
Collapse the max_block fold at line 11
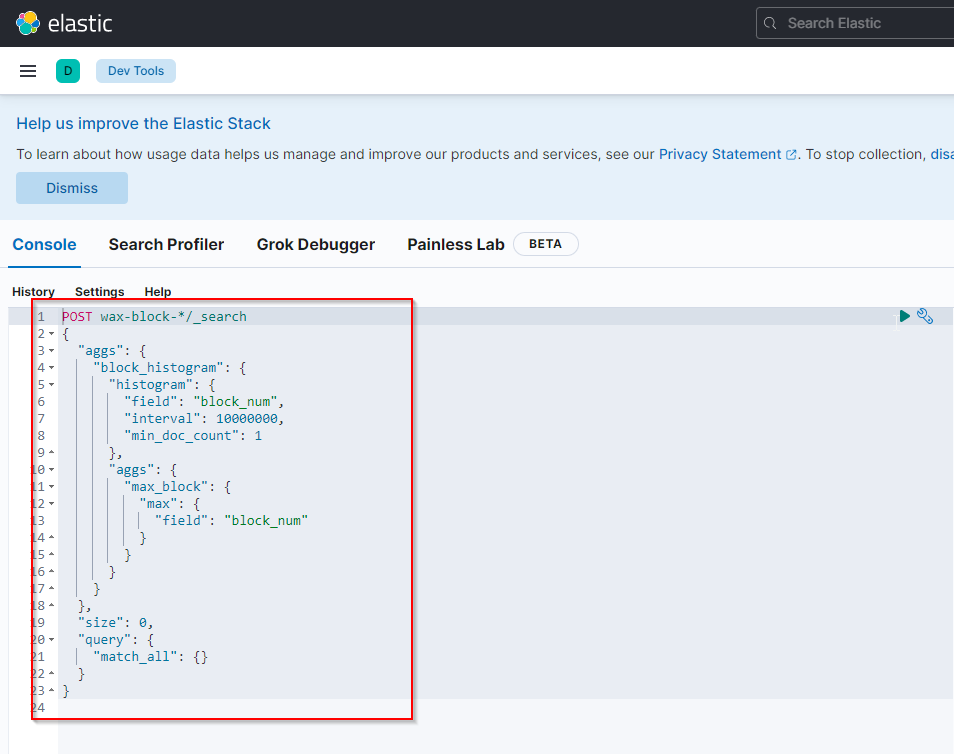pyautogui.click(x=52, y=487)
